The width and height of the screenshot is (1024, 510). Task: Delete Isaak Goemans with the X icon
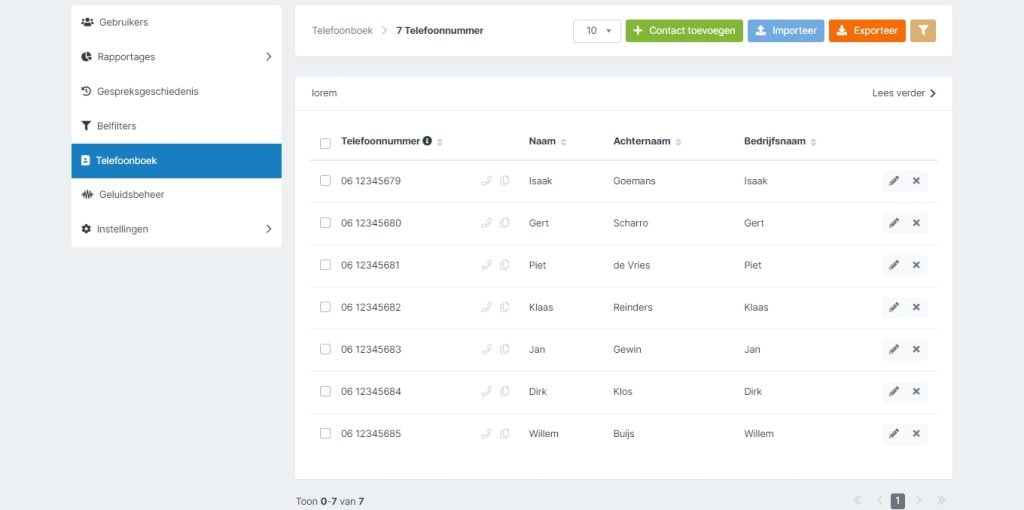(x=916, y=181)
